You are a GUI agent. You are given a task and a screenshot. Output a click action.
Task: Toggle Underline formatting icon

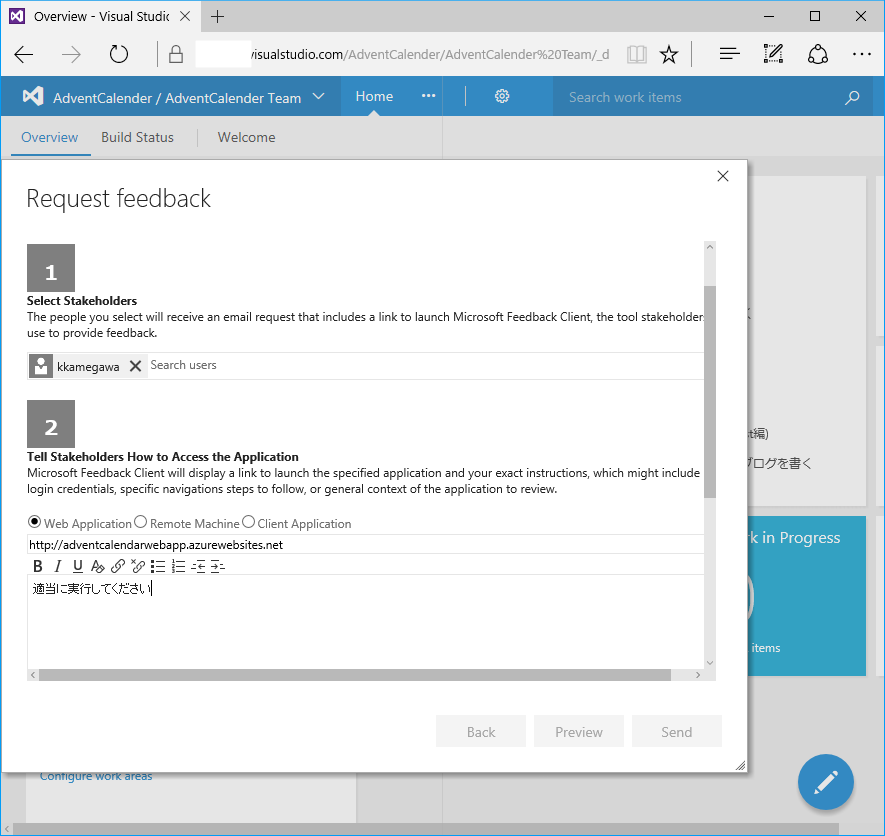tap(78, 566)
